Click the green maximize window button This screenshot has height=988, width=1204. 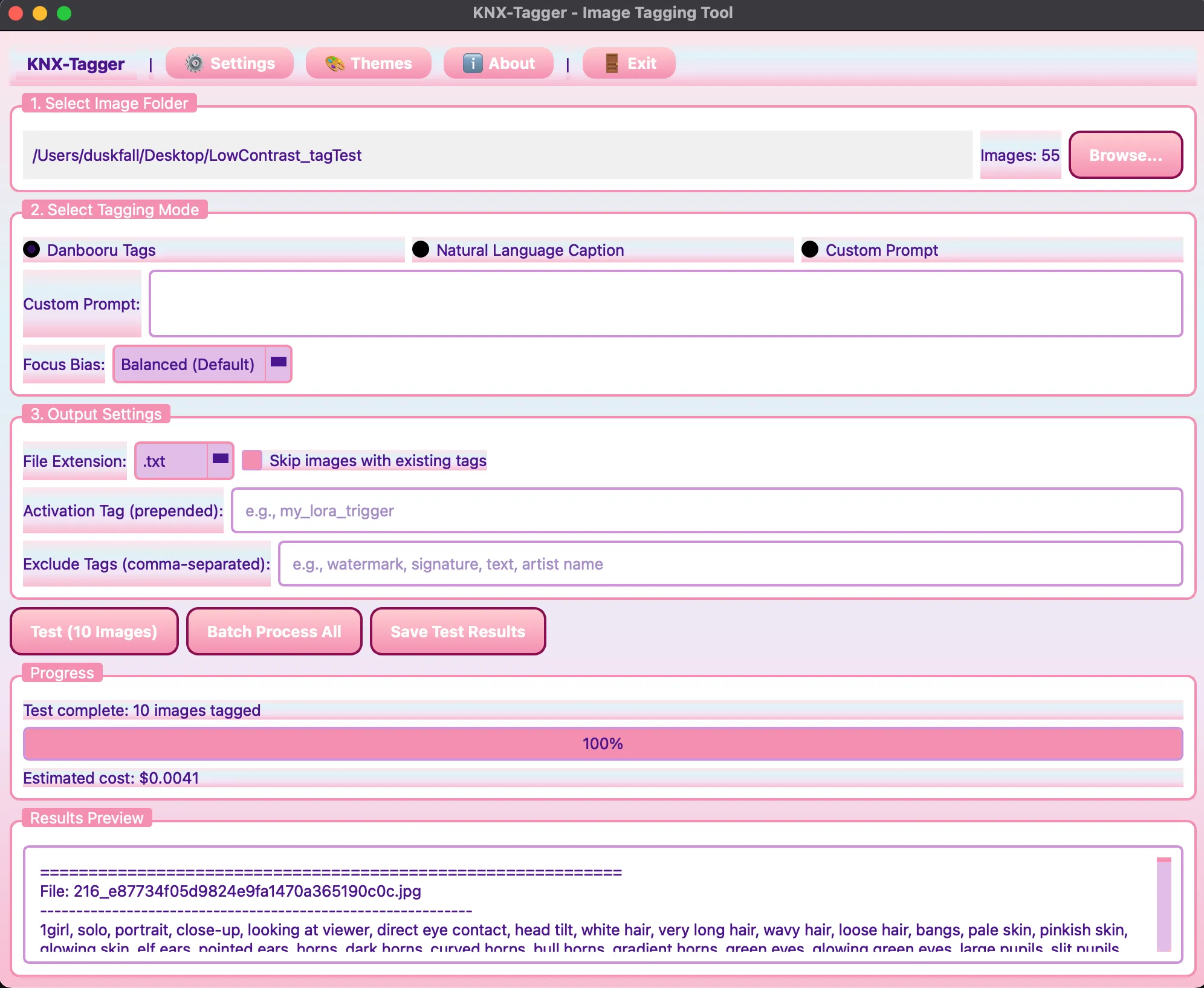[x=64, y=13]
